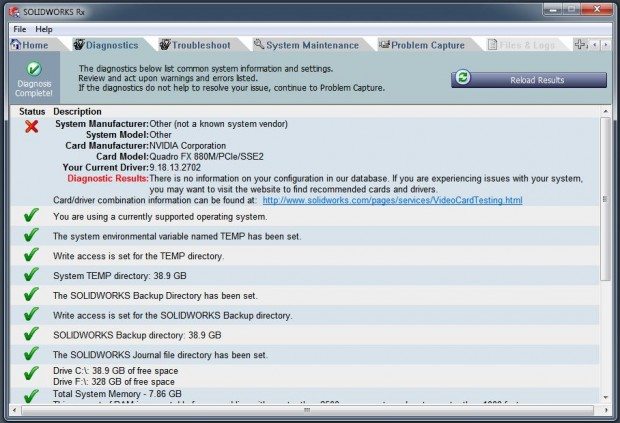This screenshot has width=620, height=423.
Task: Click the SOLIDWORKS Rx title bar icon
Action: tap(12, 9)
